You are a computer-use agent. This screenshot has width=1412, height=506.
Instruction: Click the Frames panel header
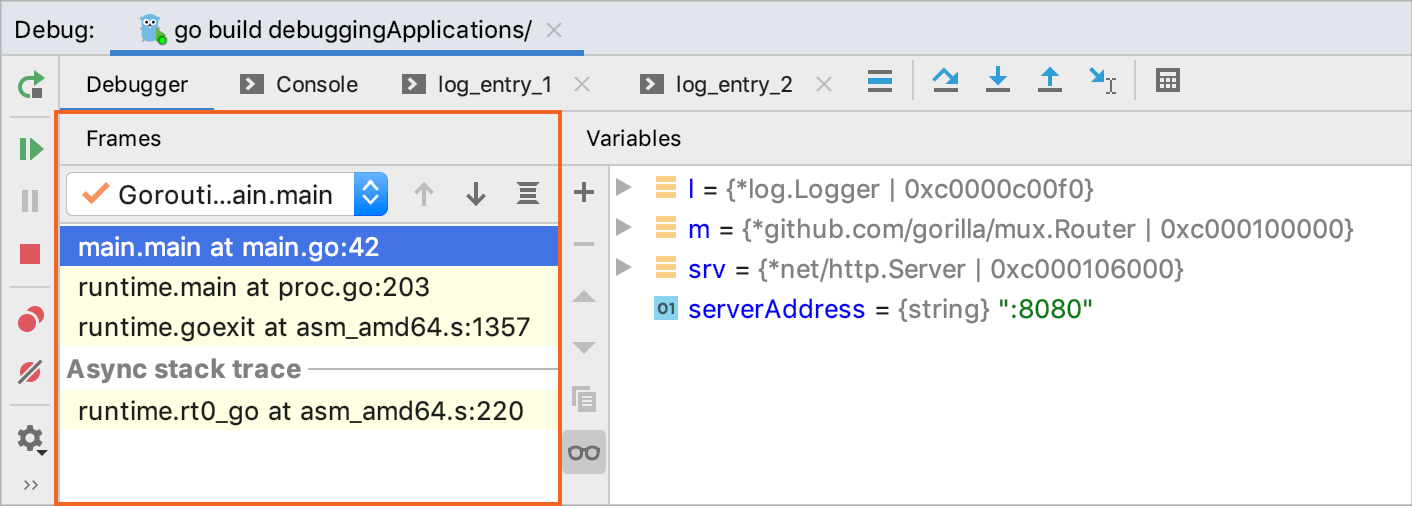(x=124, y=138)
